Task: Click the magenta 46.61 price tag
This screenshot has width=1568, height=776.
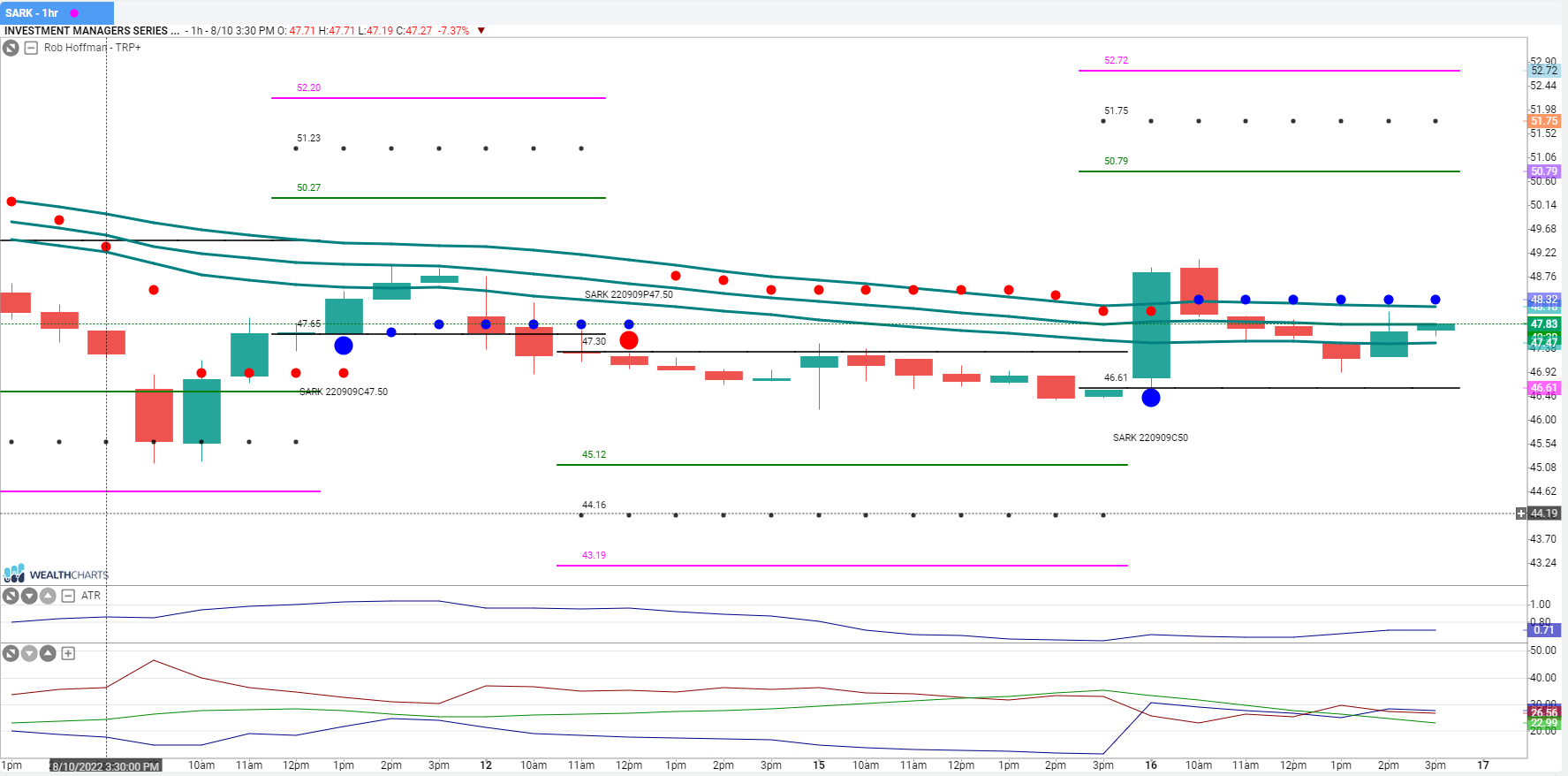Action: point(1544,388)
